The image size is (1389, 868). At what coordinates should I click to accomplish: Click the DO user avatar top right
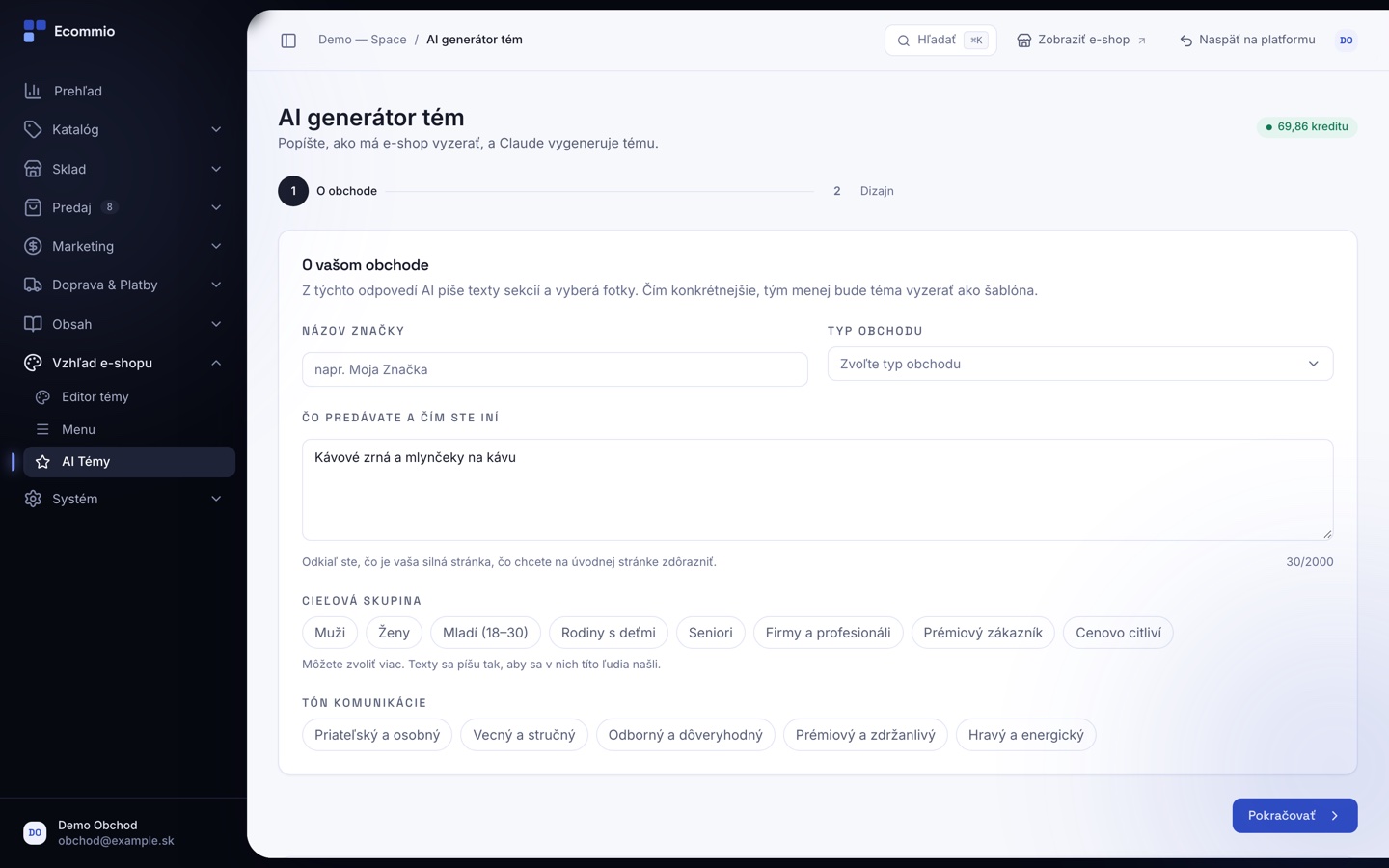click(1347, 41)
